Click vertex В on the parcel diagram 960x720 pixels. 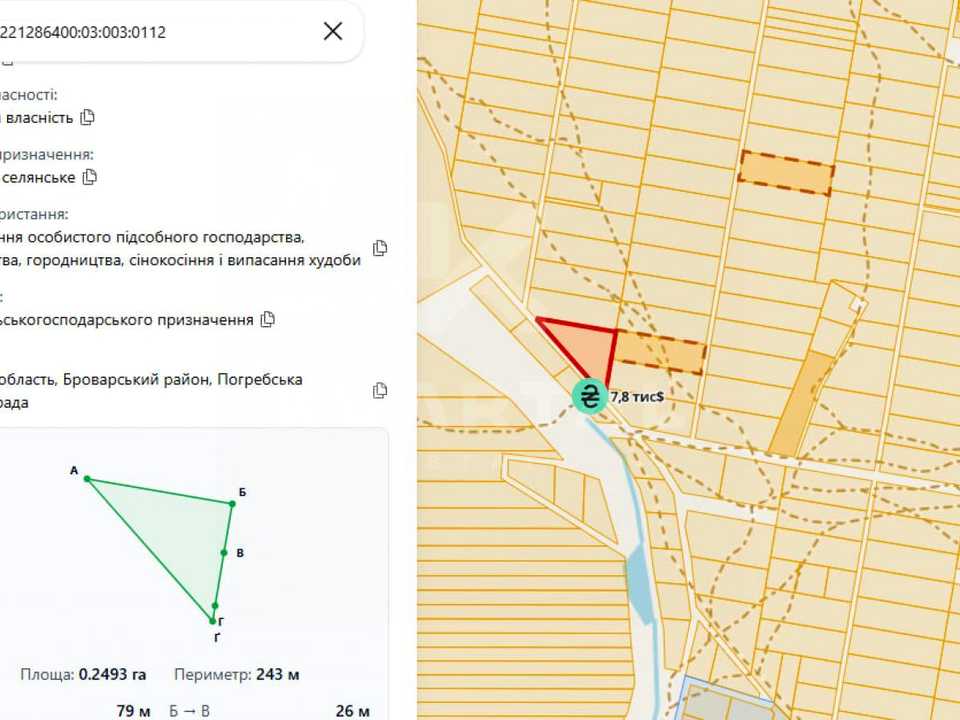click(x=224, y=553)
